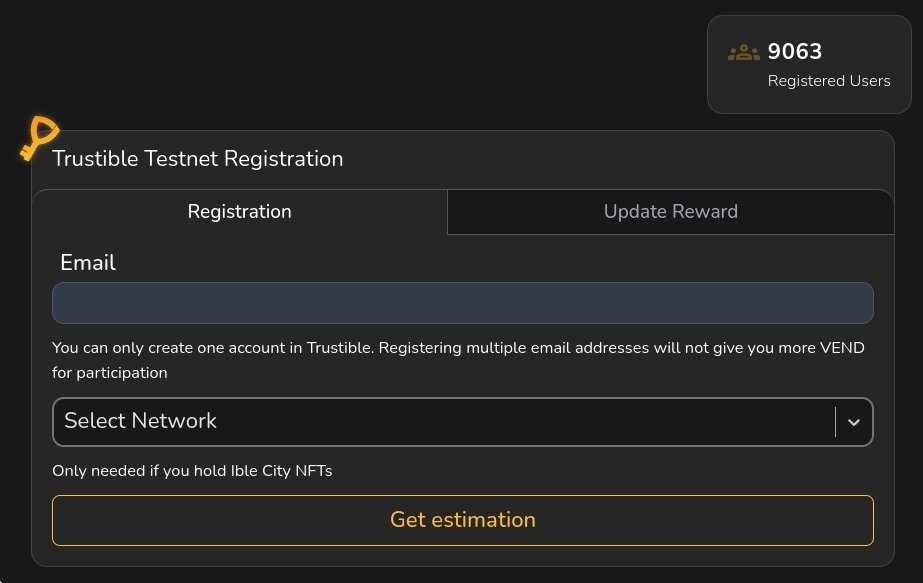The height and width of the screenshot is (583, 923).
Task: Open the Update Reward tab
Action: [670, 212]
